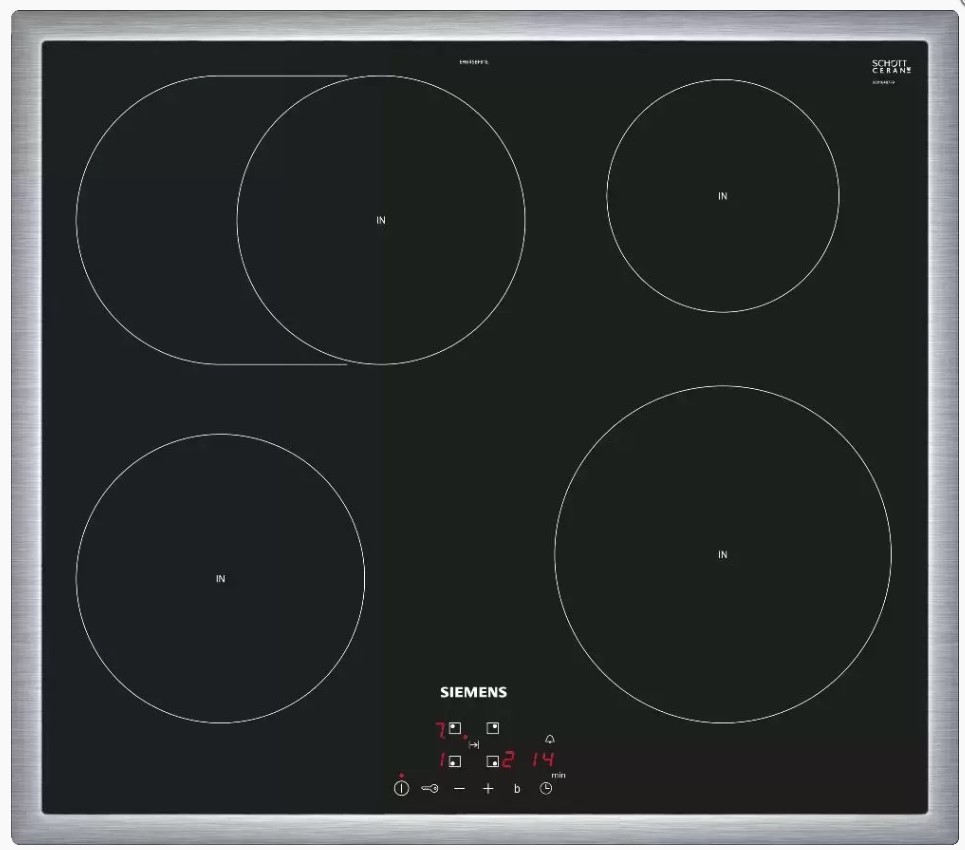
Task: Tap the arrow-to-bar zone extension symbol
Action: point(474,745)
